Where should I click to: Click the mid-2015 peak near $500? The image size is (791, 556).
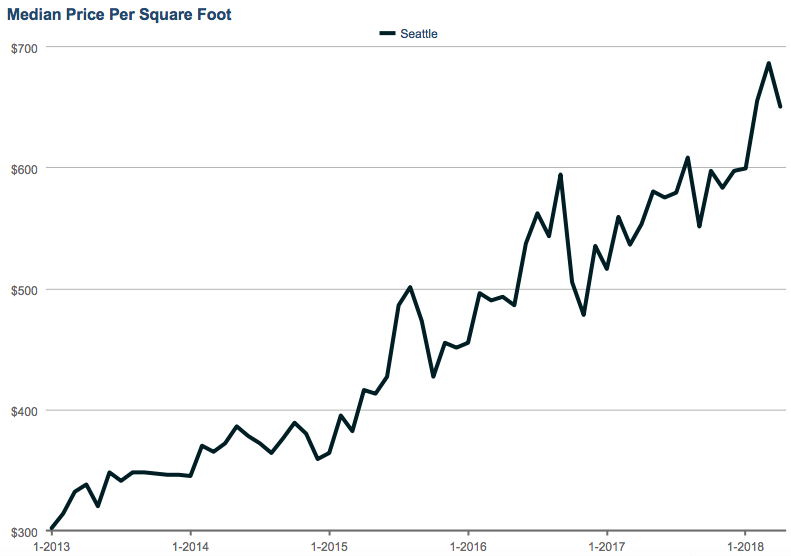click(410, 288)
